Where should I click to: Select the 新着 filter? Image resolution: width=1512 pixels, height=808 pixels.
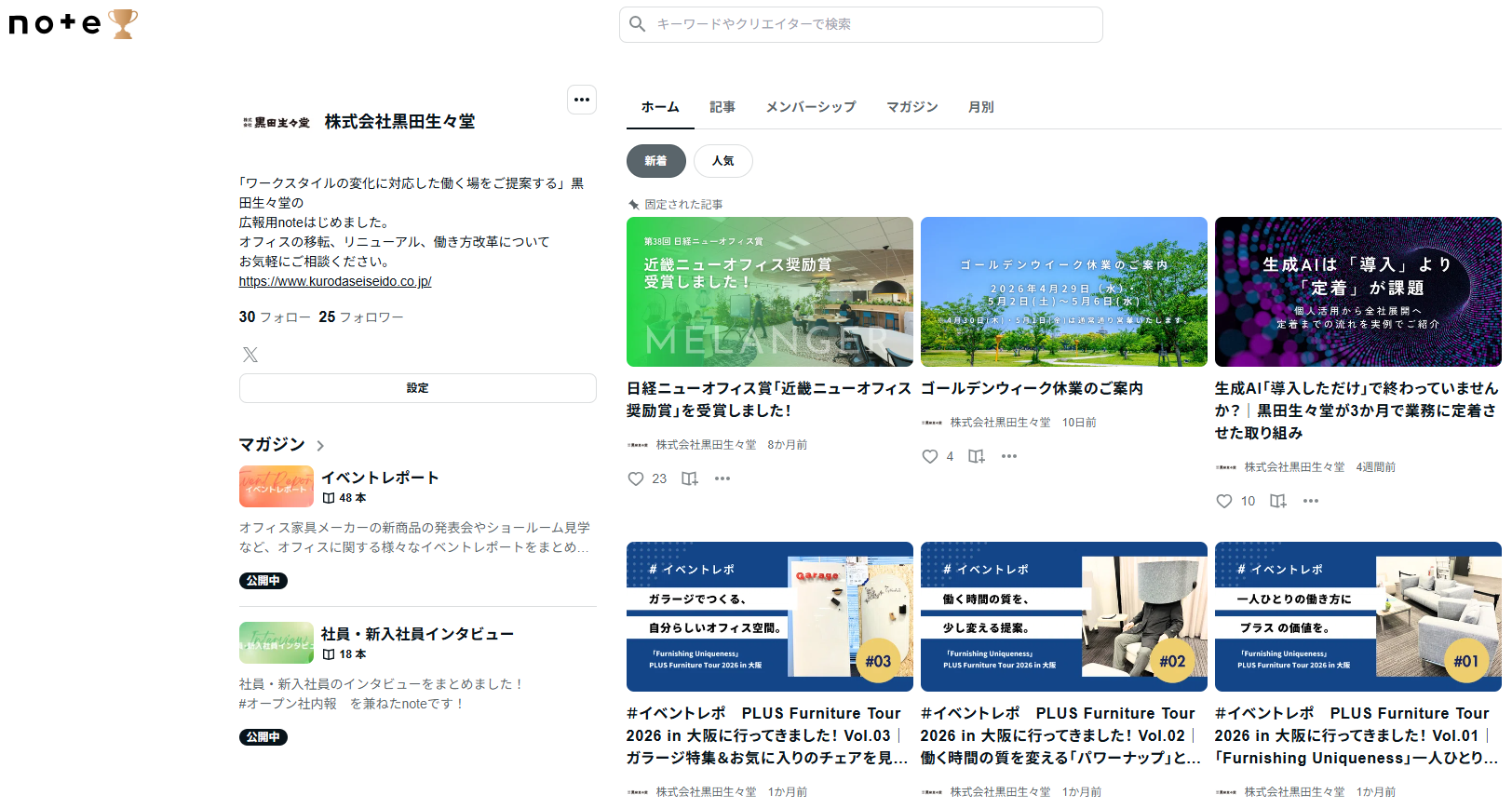click(x=656, y=161)
